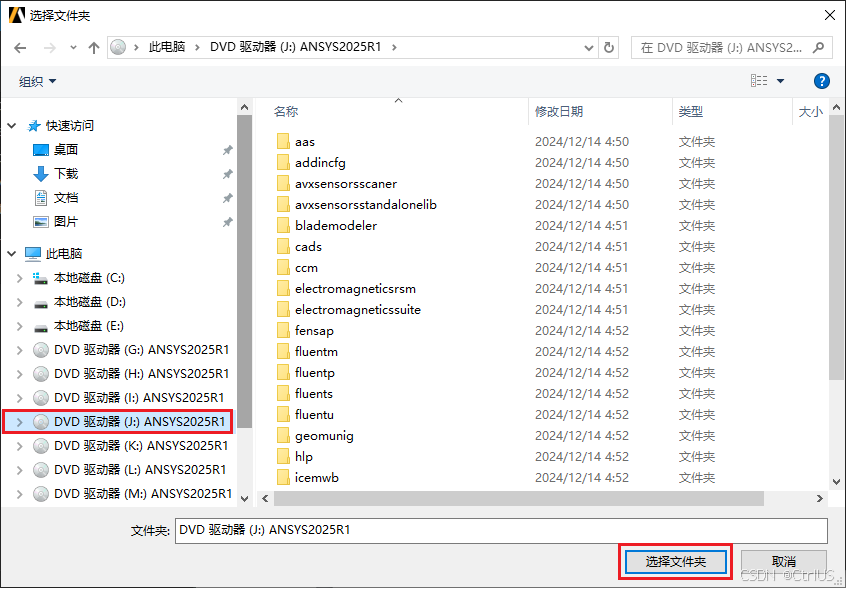Select 文档 in quick access
The width and height of the screenshot is (848, 591).
65,198
